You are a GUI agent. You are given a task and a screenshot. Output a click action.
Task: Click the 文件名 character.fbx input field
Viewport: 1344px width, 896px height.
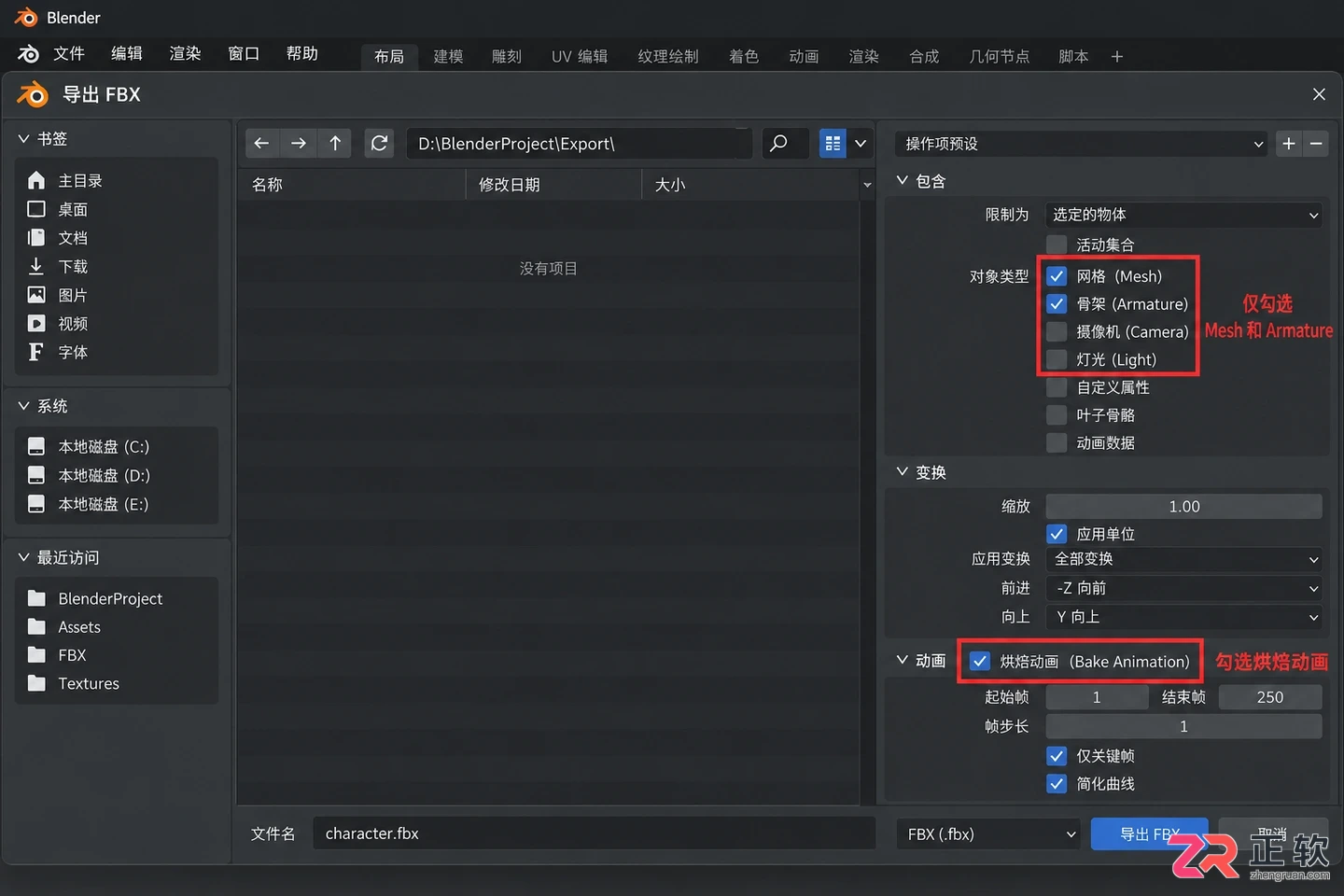[x=594, y=833]
